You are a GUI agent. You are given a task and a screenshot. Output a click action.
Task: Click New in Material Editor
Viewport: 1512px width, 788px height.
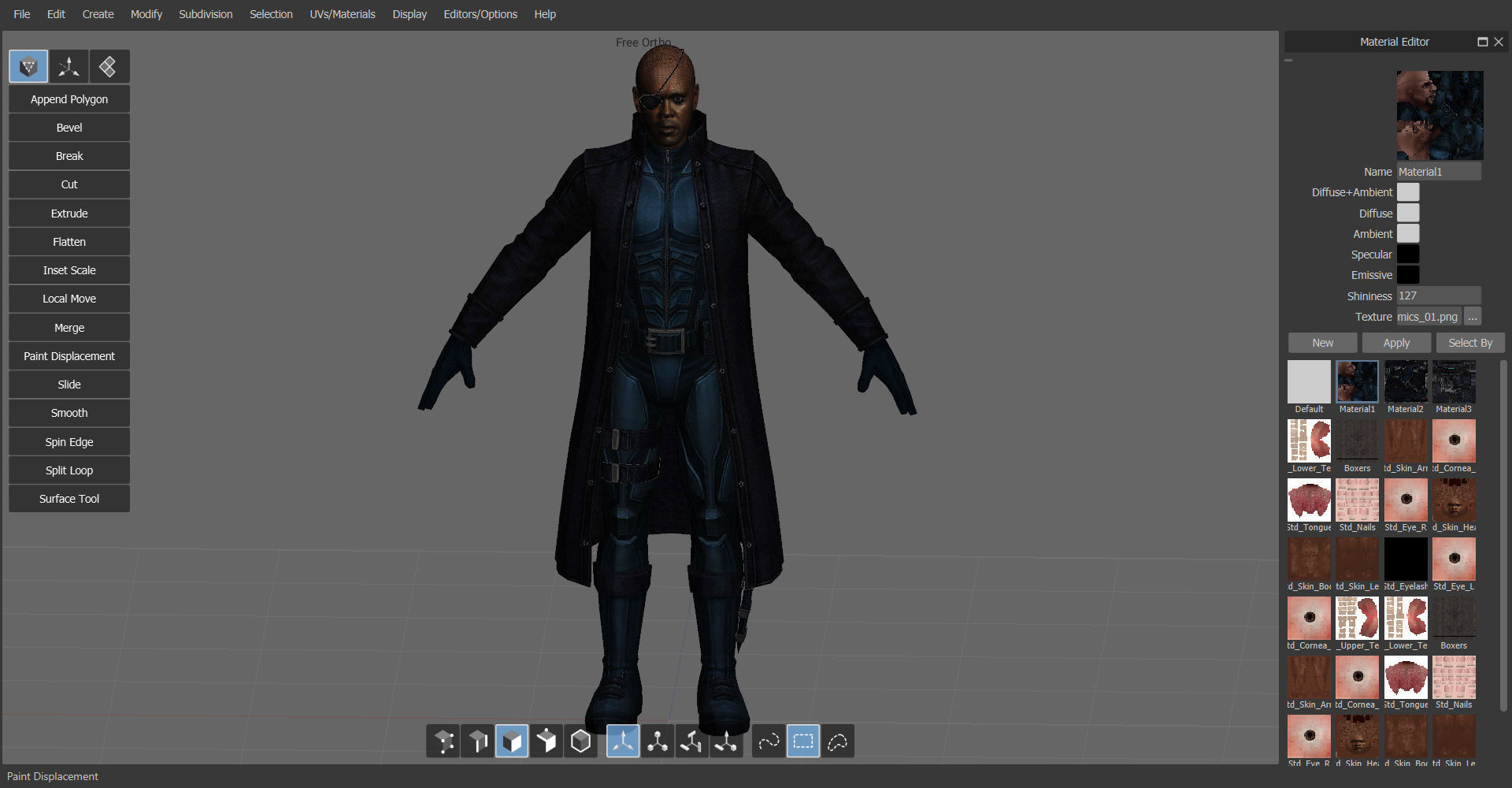point(1323,343)
